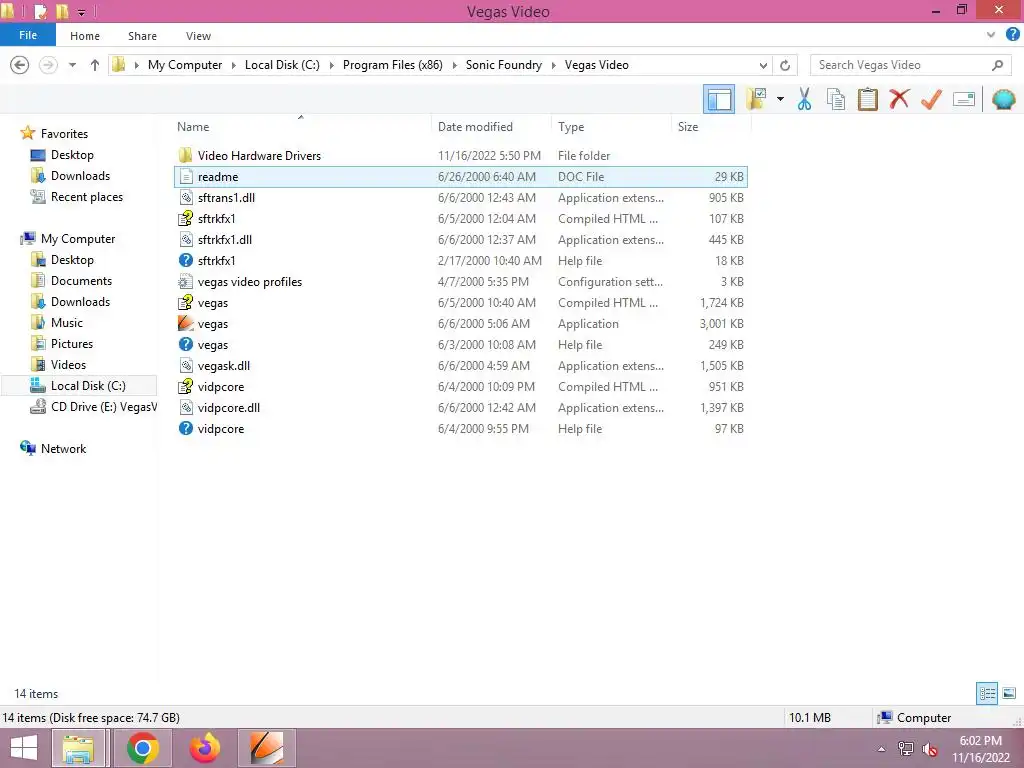Click the search magnifier icon

click(997, 65)
